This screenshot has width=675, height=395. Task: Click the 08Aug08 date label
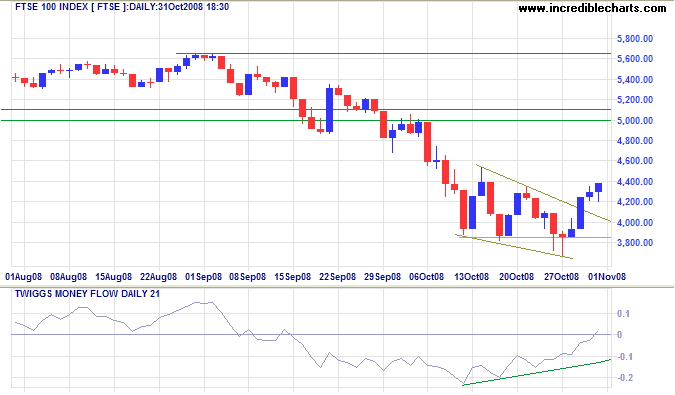coord(68,277)
